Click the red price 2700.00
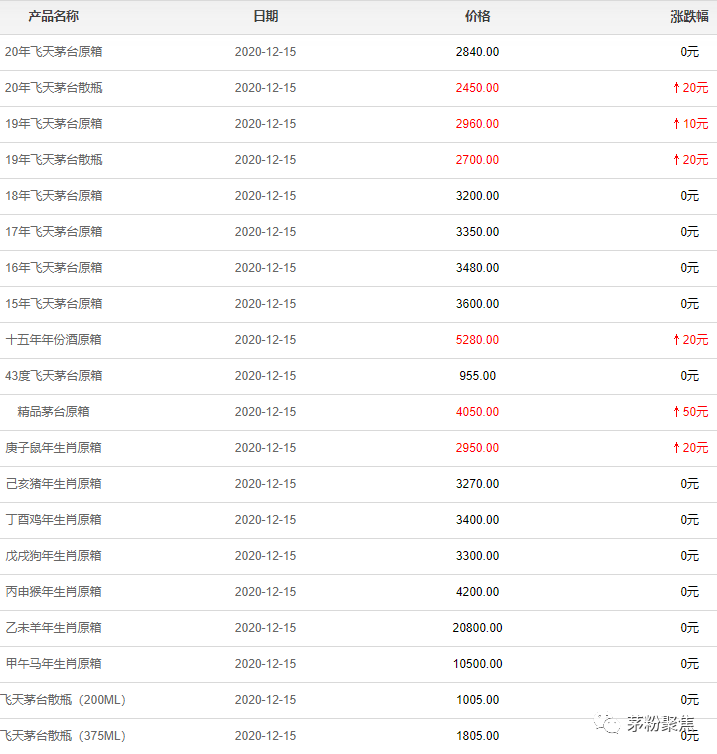Image resolution: width=717 pixels, height=754 pixels. pyautogui.click(x=478, y=160)
